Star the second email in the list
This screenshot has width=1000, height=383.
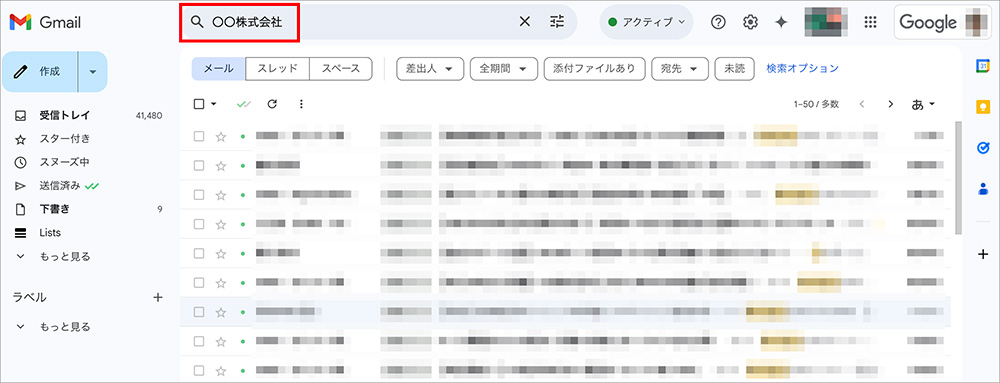coord(221,166)
